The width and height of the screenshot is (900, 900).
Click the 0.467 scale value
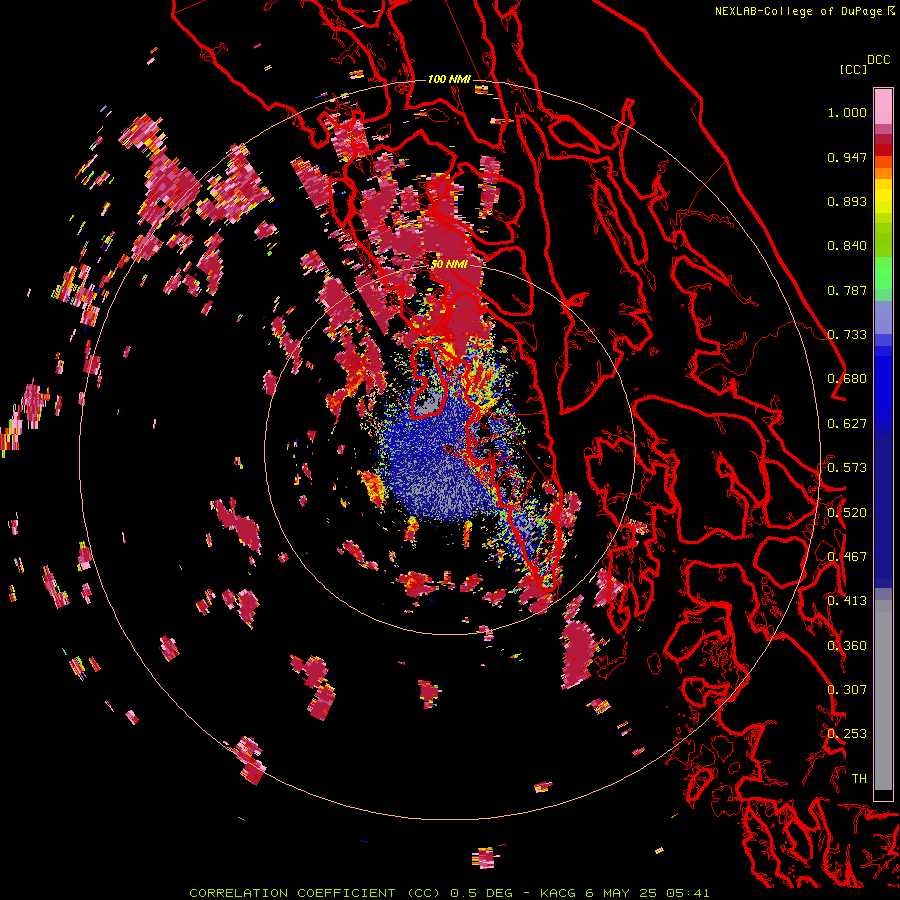coord(847,557)
